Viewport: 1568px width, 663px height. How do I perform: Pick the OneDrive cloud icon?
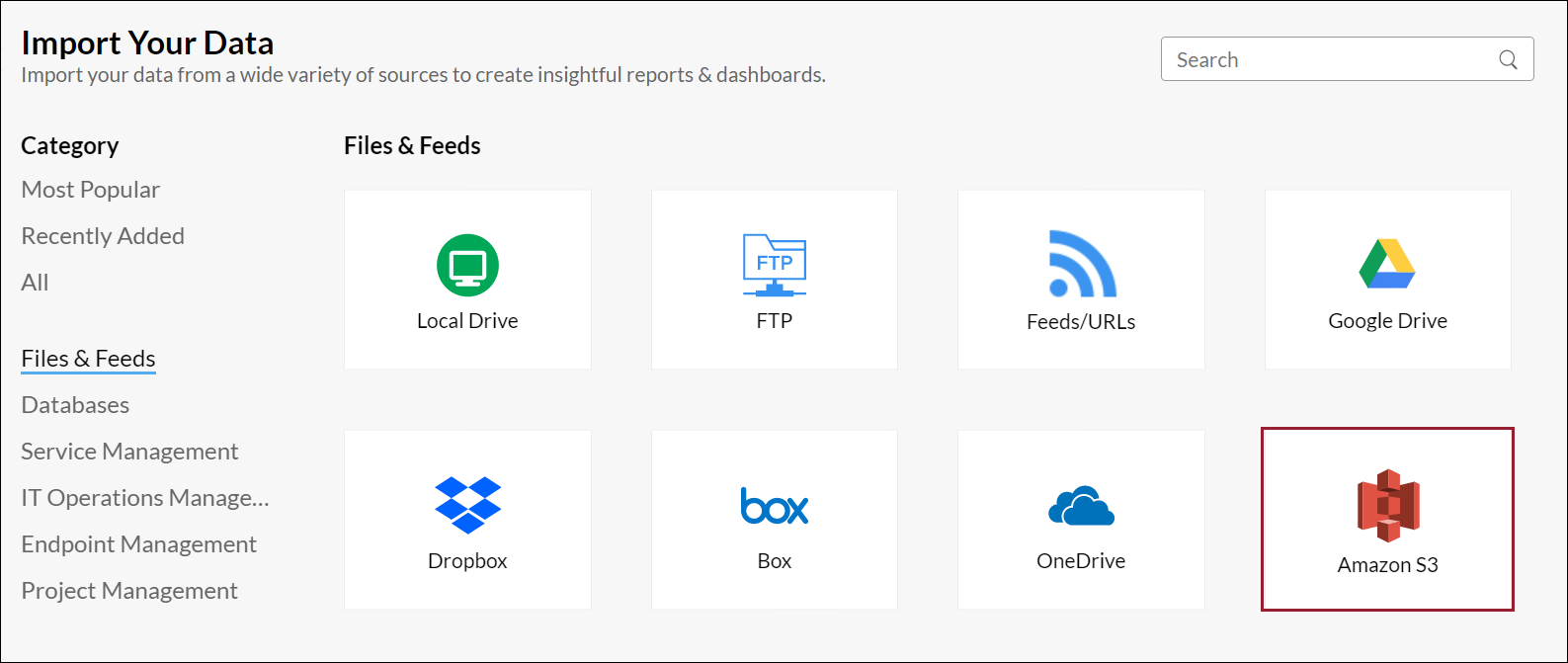pos(1082,505)
